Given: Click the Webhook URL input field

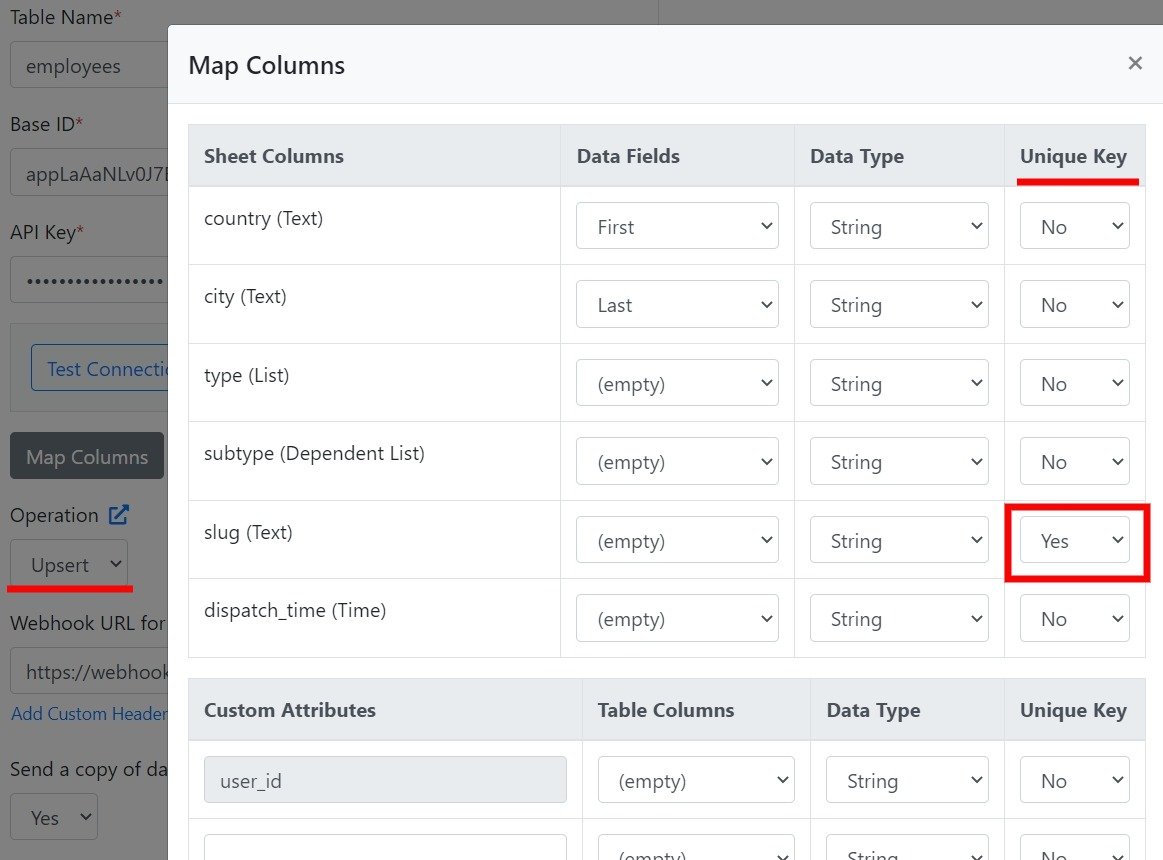Looking at the screenshot, I should tap(89, 672).
